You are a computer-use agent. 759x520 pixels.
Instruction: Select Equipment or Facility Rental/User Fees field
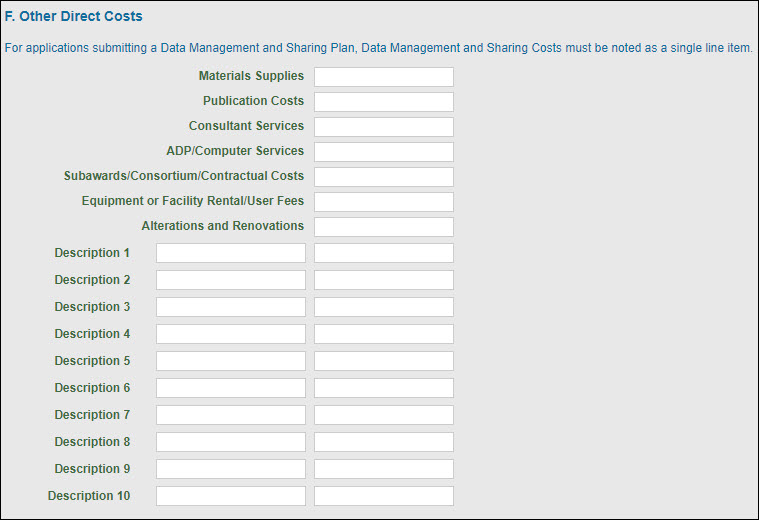(x=383, y=202)
